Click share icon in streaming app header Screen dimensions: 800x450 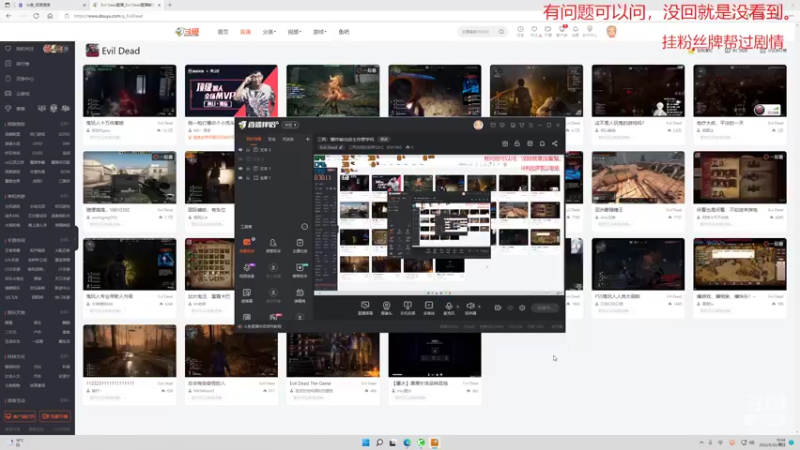(555, 144)
